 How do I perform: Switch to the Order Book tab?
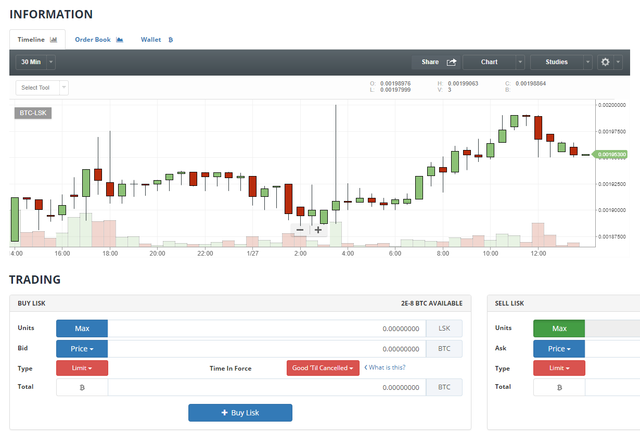click(x=98, y=39)
